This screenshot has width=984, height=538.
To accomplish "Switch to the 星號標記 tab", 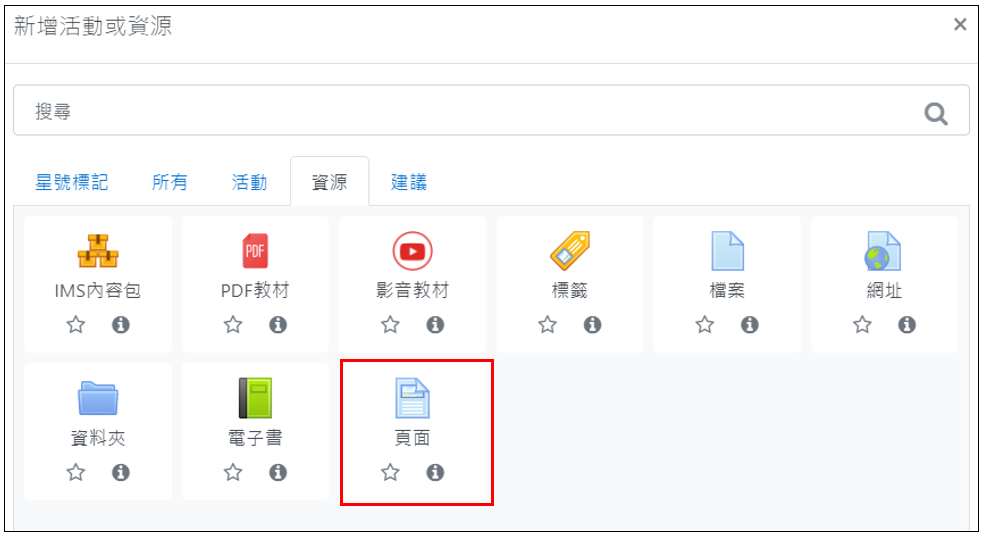I will 72,182.
